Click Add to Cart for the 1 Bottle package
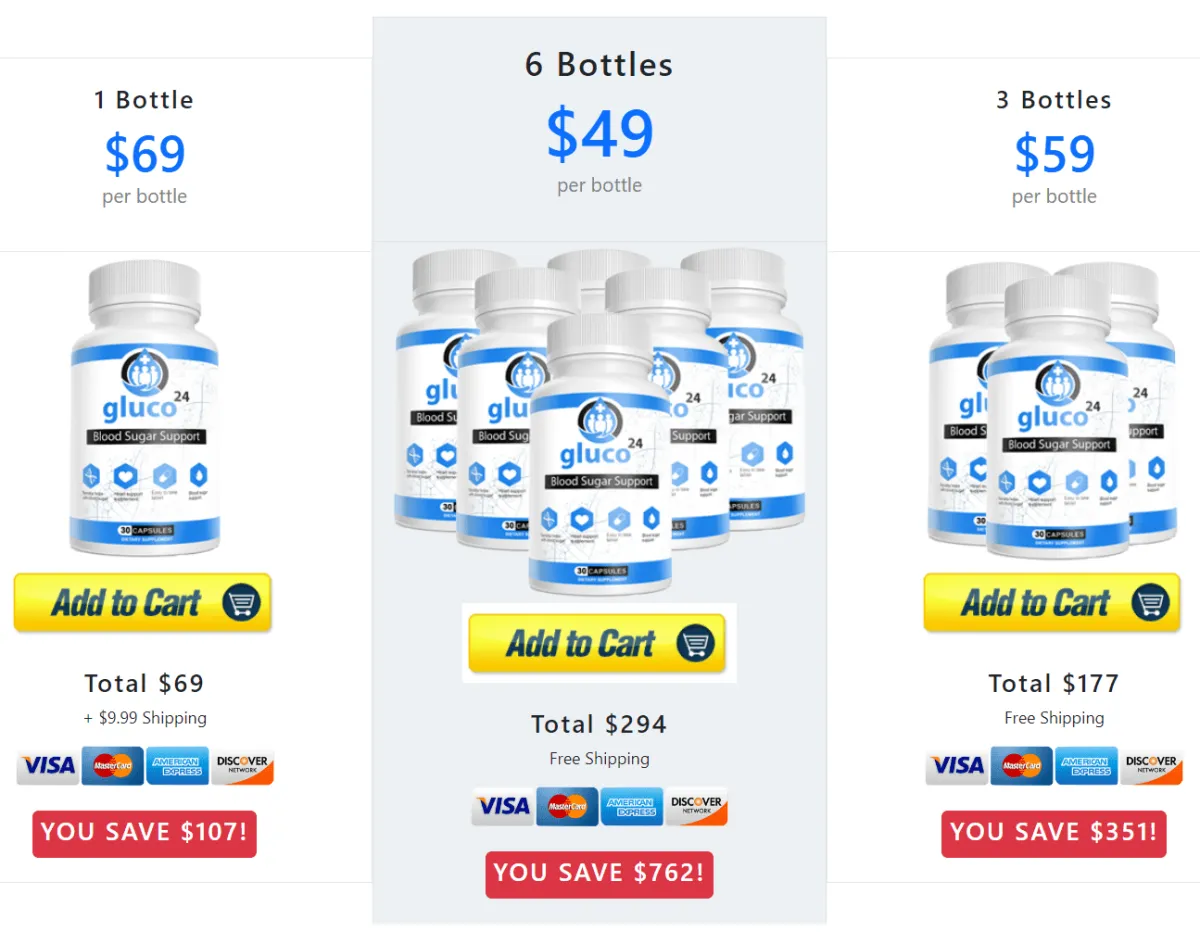This screenshot has width=1200, height=944. pos(143,602)
